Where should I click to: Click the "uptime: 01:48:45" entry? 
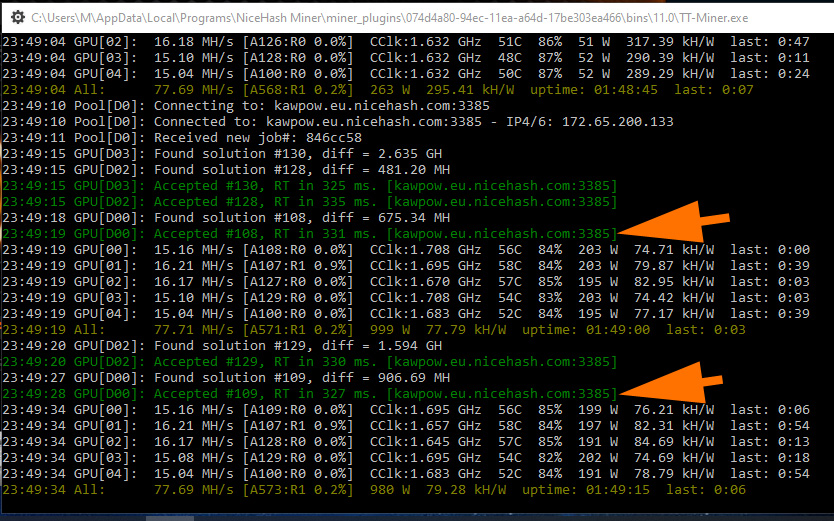point(594,89)
